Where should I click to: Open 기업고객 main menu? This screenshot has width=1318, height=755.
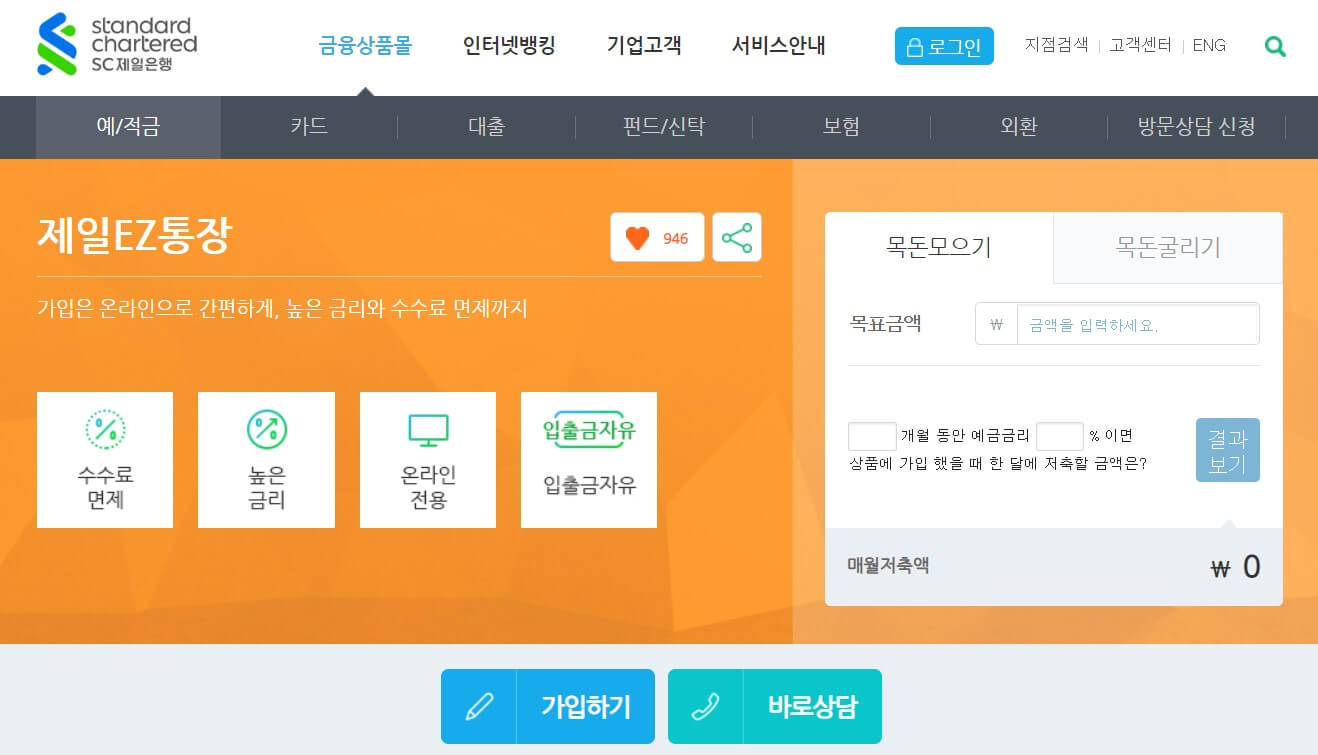[x=644, y=45]
